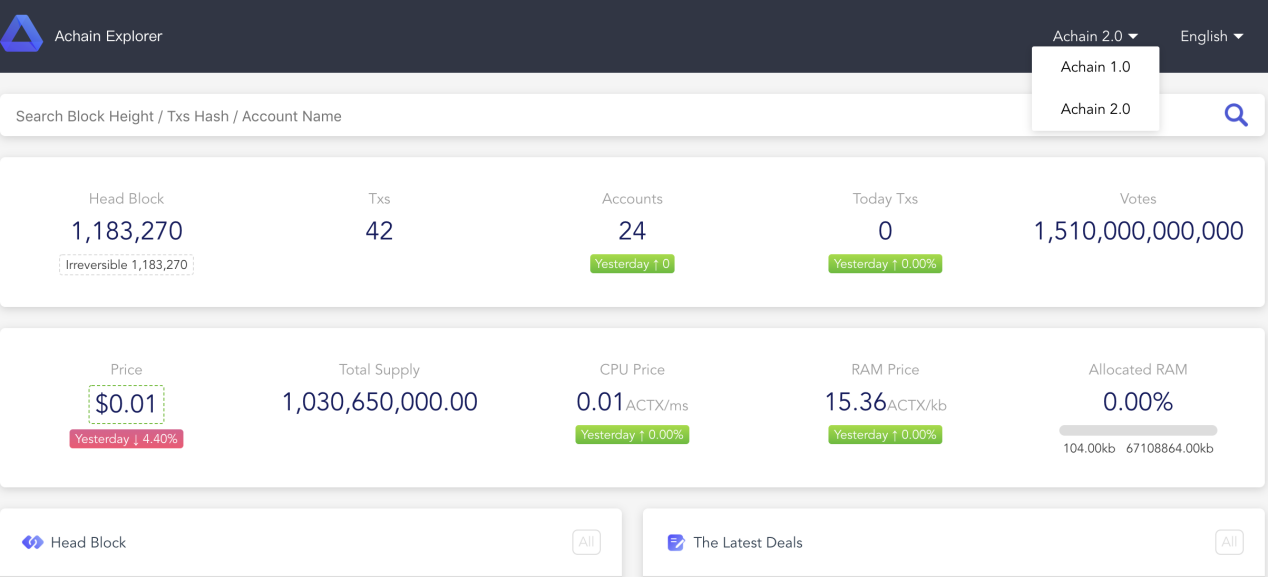This screenshot has width=1268, height=577.
Task: Click the Votes value 1,510,000,000,000
Action: 1138,231
